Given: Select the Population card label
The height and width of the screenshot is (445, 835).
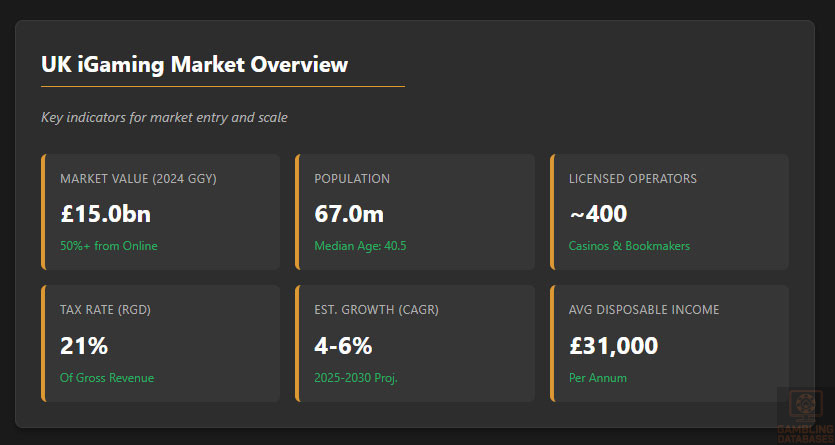Looking at the screenshot, I should (352, 179).
